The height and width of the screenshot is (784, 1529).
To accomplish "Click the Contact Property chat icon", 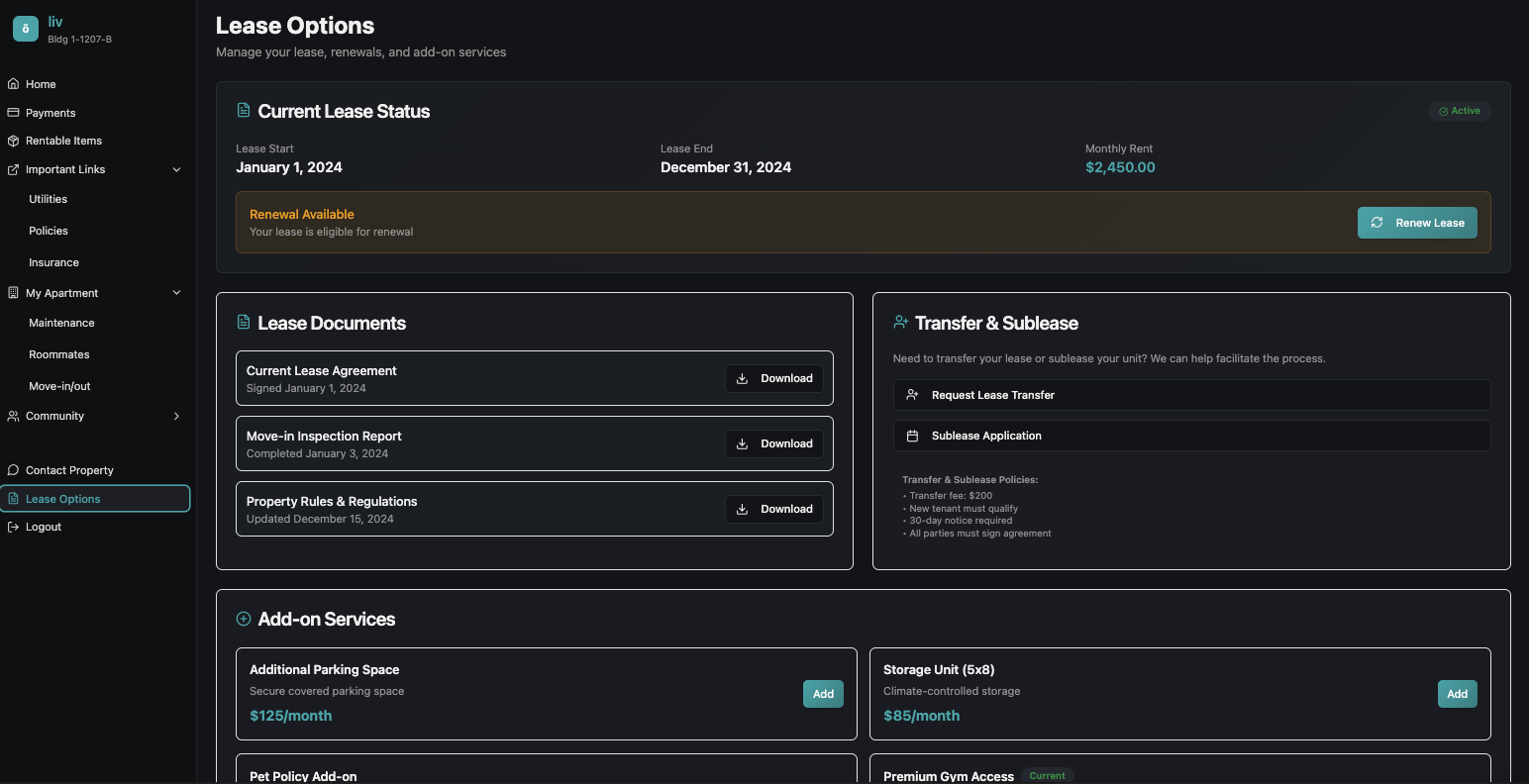I will coord(13,470).
